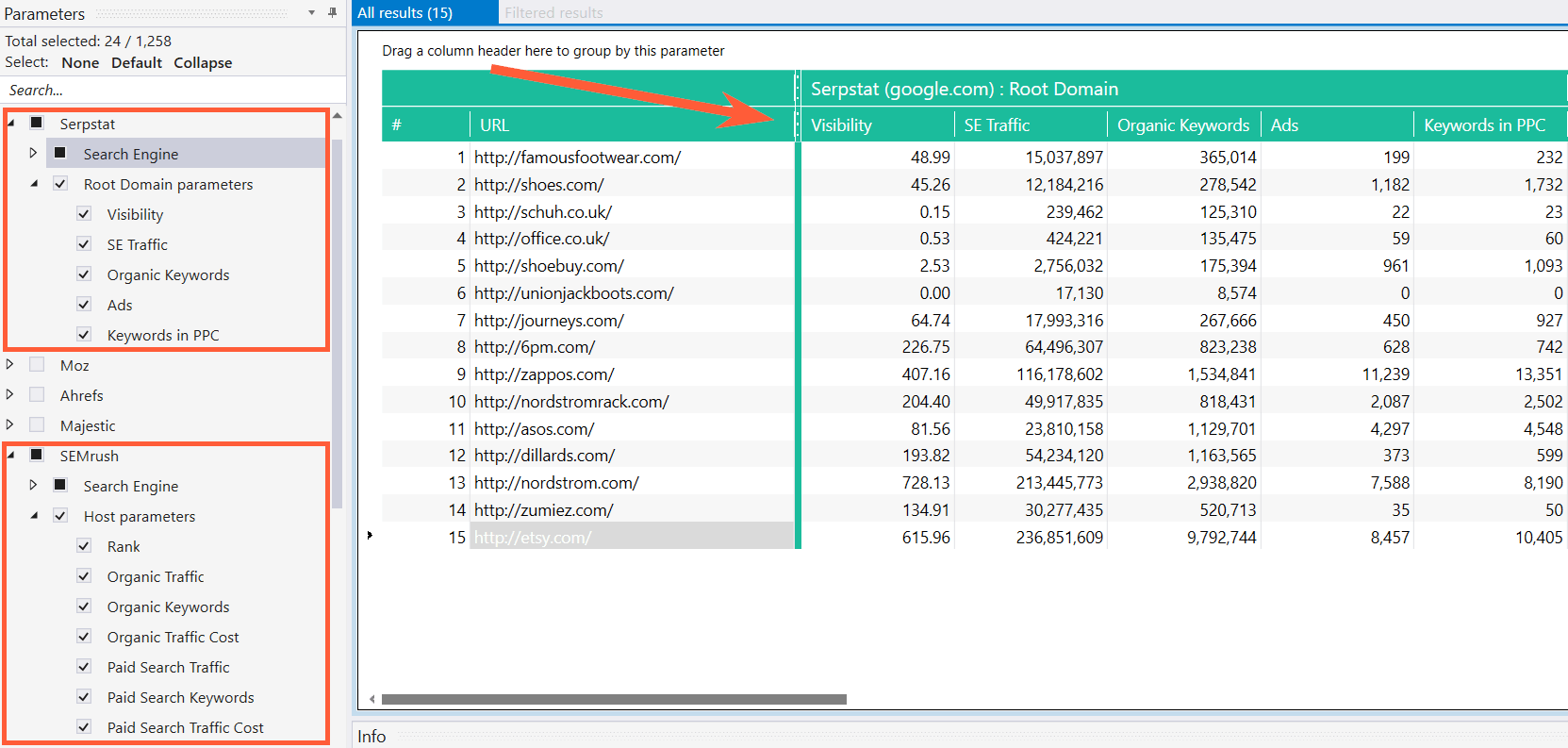Screen dimensions: 1568x748
Task: Collapse Root Domain parameters node
Action: click(x=34, y=184)
